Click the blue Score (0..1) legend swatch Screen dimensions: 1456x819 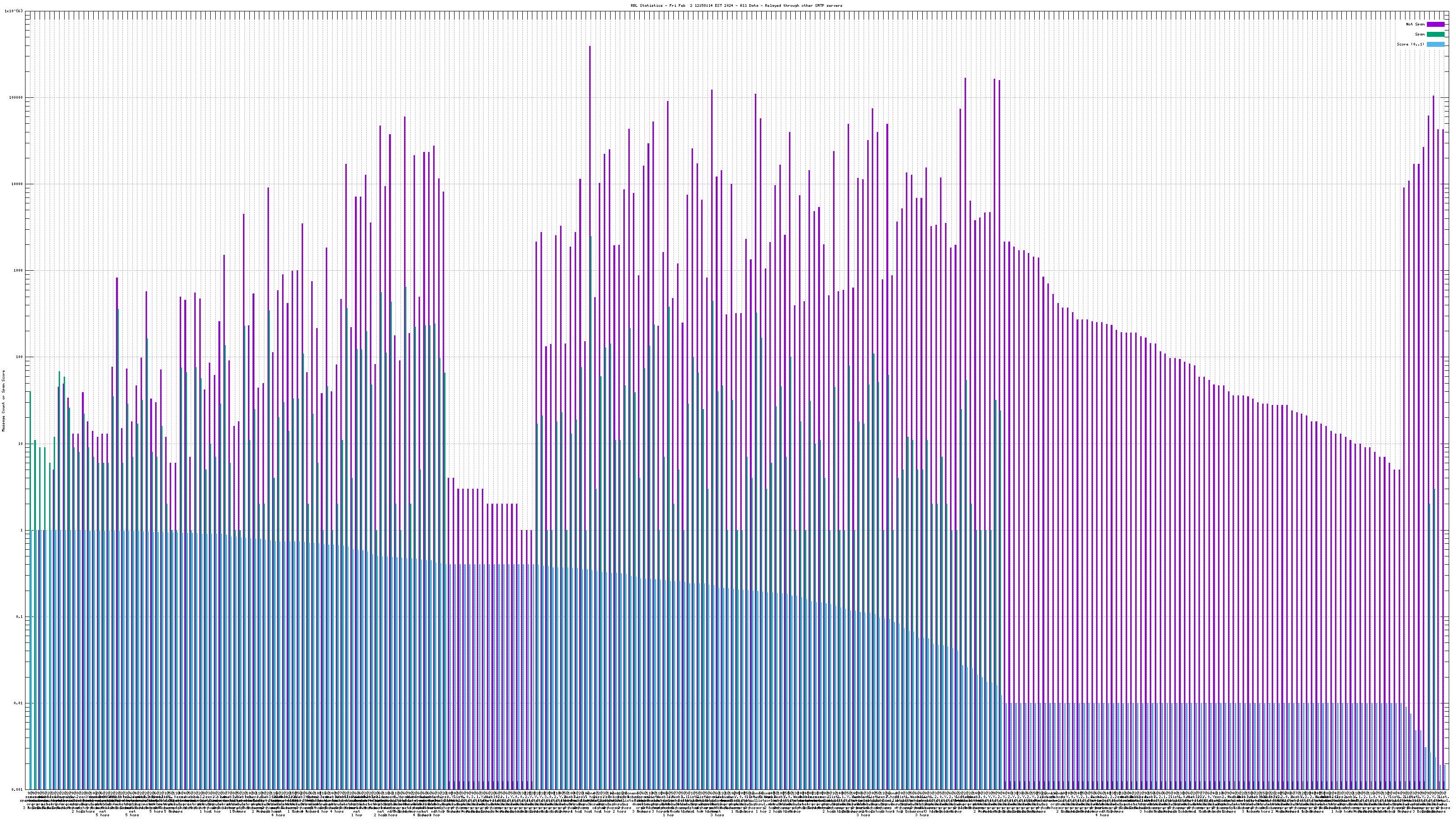coord(1435,44)
